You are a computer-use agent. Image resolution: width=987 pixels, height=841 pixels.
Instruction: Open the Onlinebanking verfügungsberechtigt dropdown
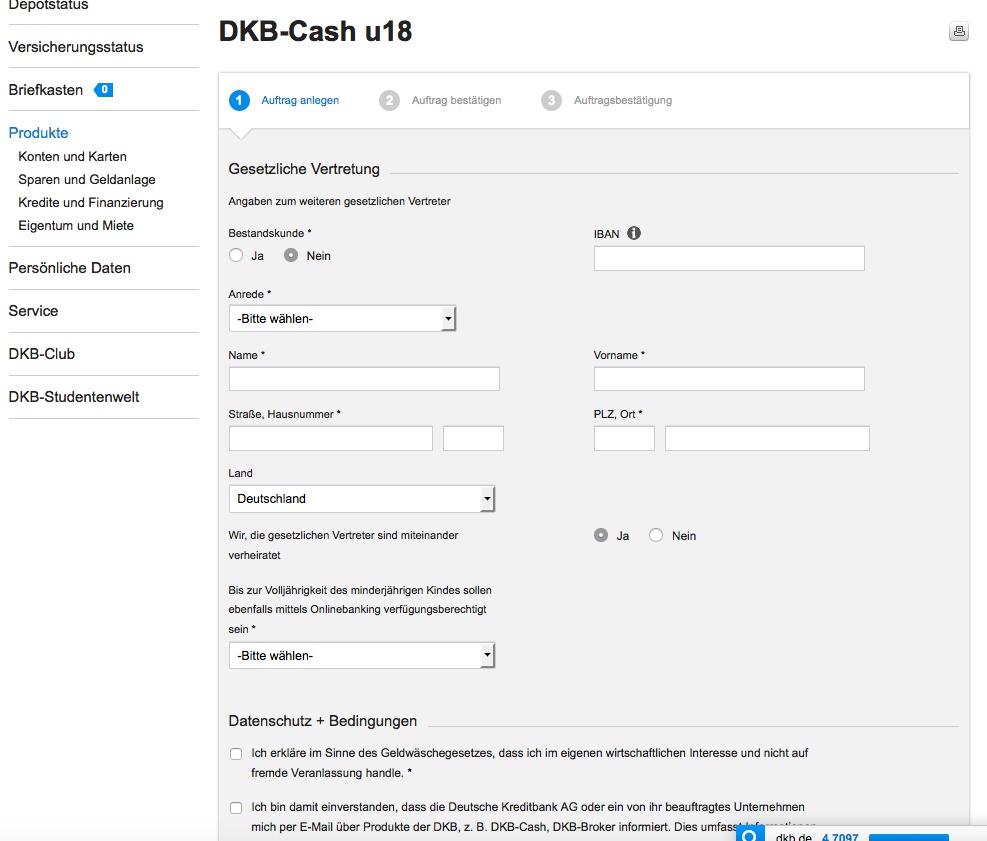coord(362,655)
